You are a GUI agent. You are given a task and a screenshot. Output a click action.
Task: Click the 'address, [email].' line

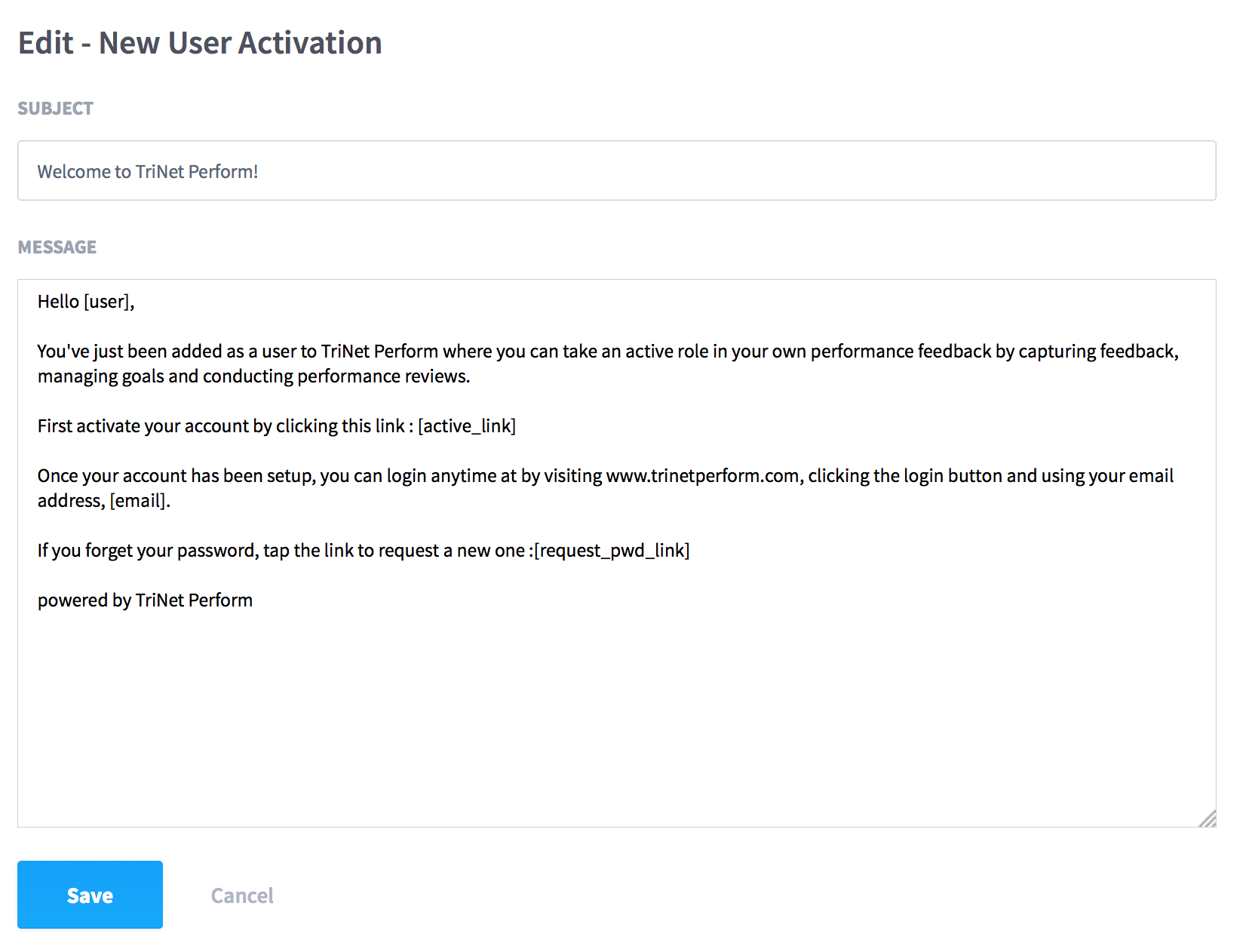[104, 501]
